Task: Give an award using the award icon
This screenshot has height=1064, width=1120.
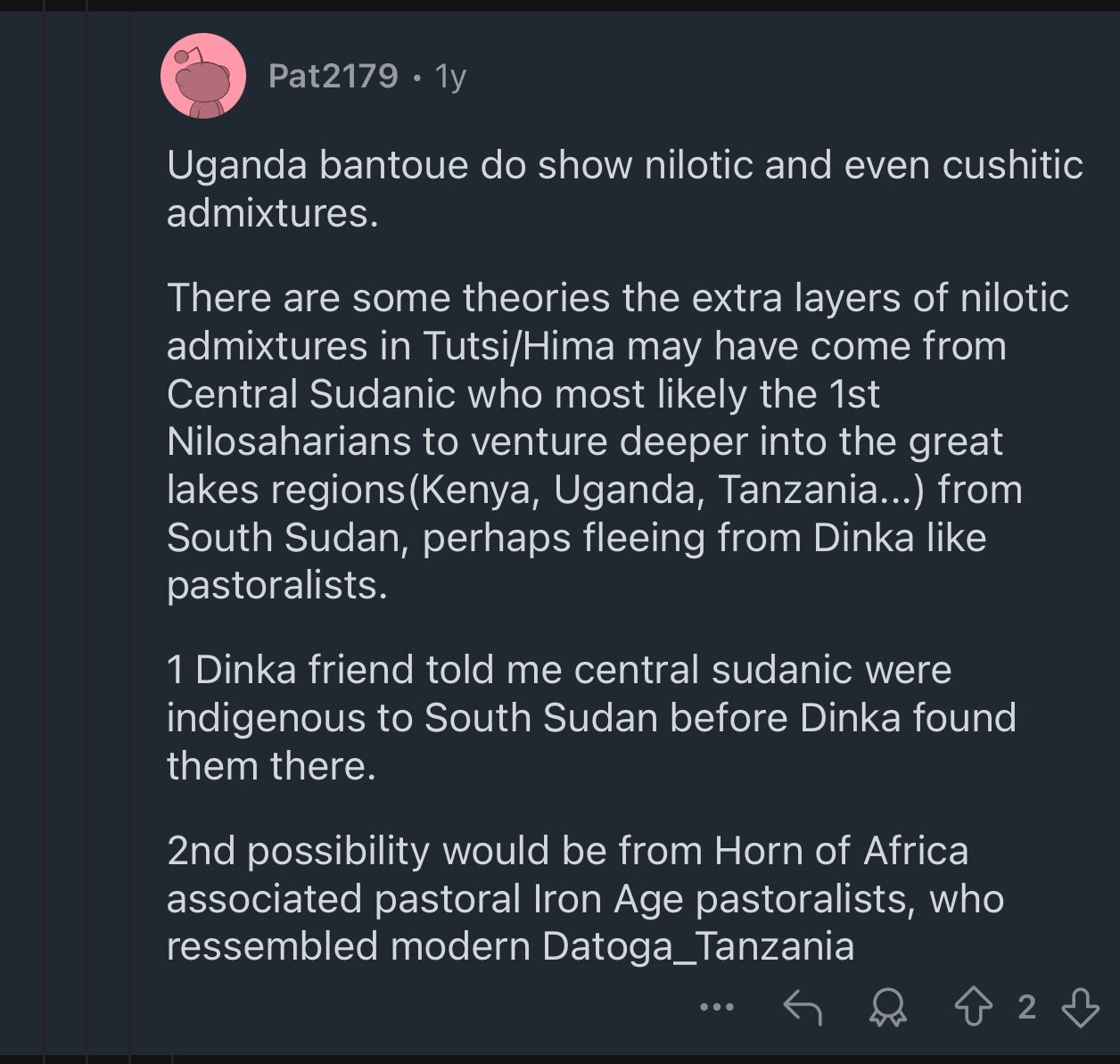Action: pos(887,1008)
